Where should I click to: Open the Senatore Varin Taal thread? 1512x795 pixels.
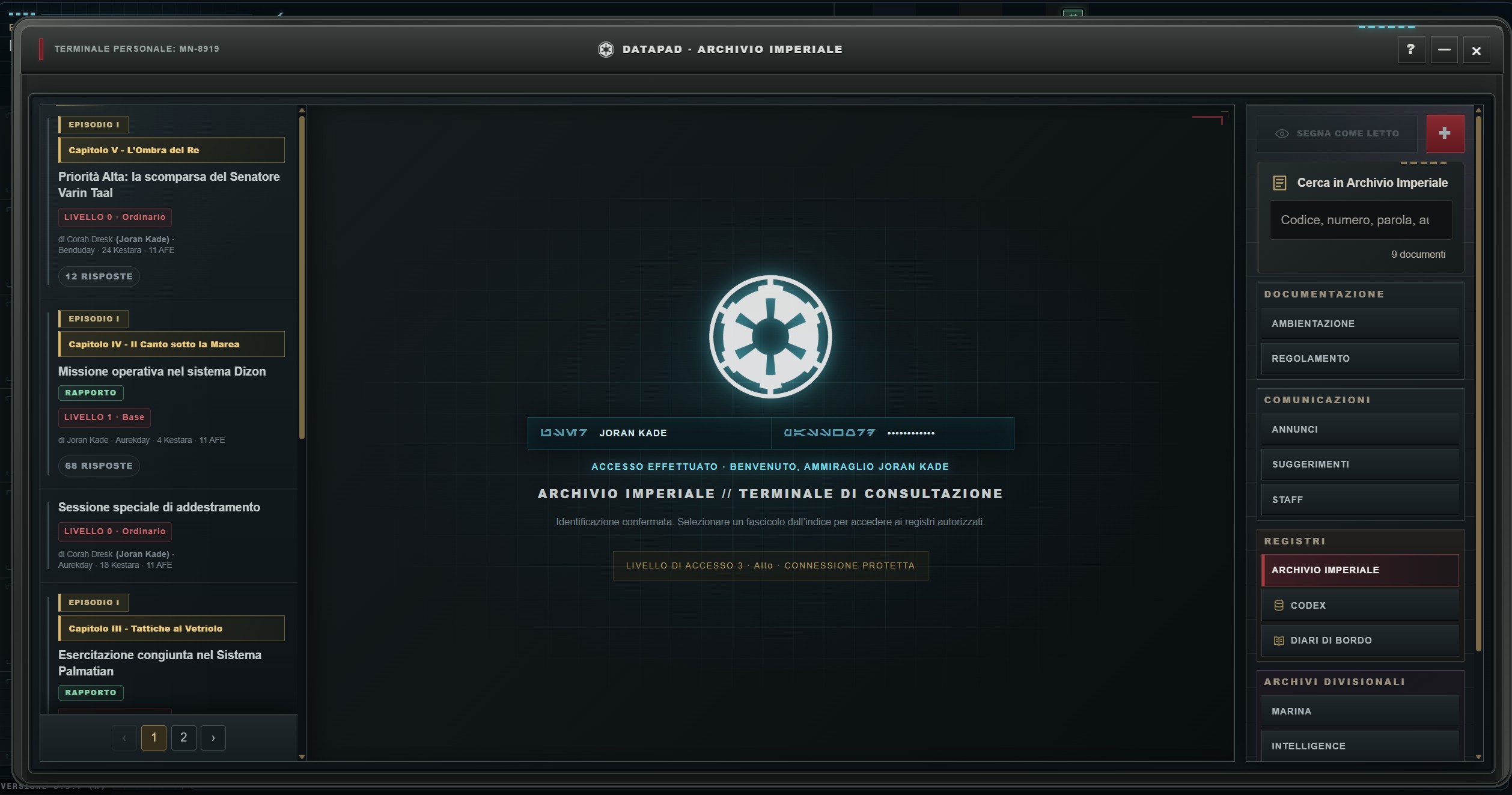pyautogui.click(x=169, y=184)
